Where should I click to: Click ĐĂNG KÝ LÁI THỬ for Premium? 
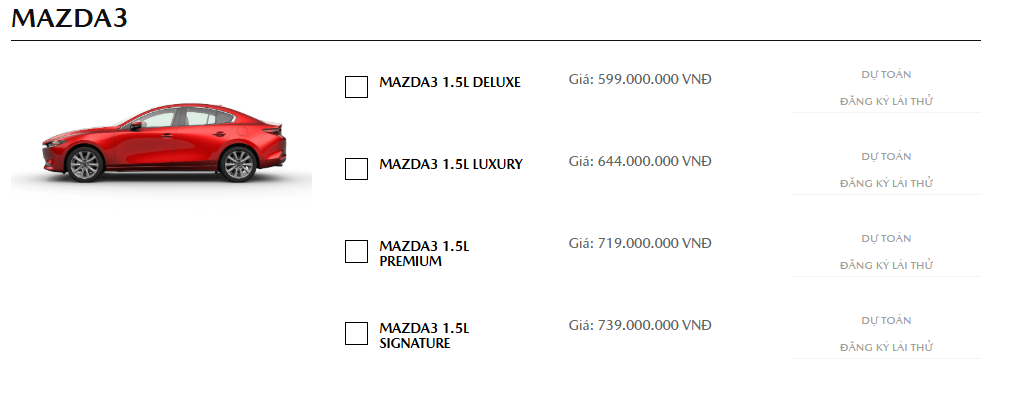[x=886, y=265]
